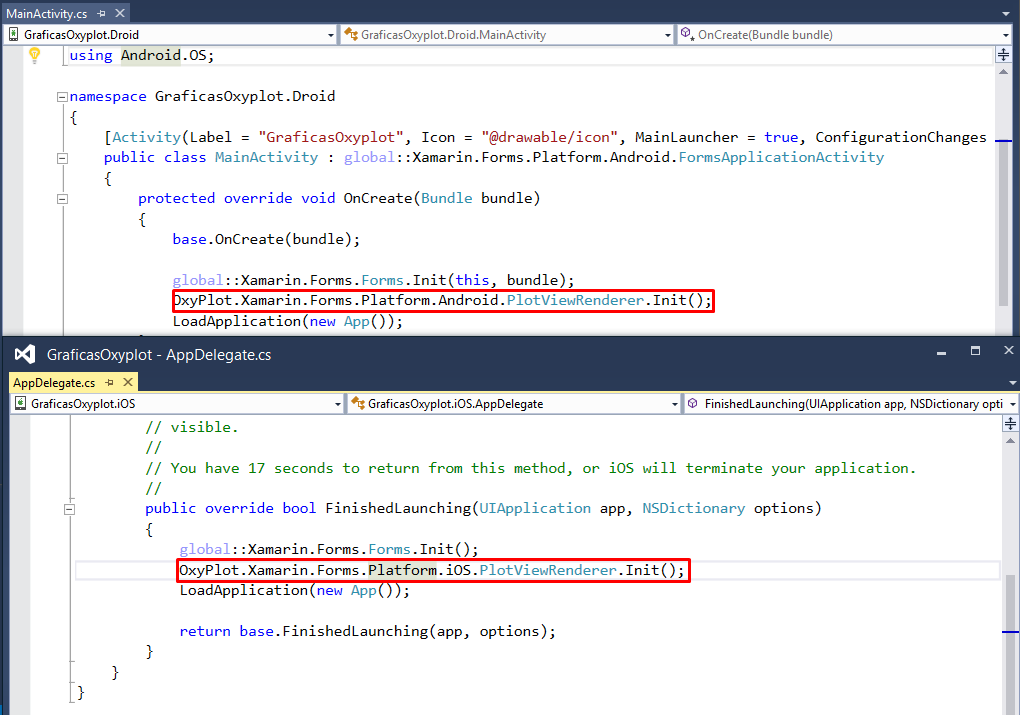The width and height of the screenshot is (1020, 715).
Task: Click the method icon beside OnCreate(Bundle bundle)
Action: click(x=687, y=33)
